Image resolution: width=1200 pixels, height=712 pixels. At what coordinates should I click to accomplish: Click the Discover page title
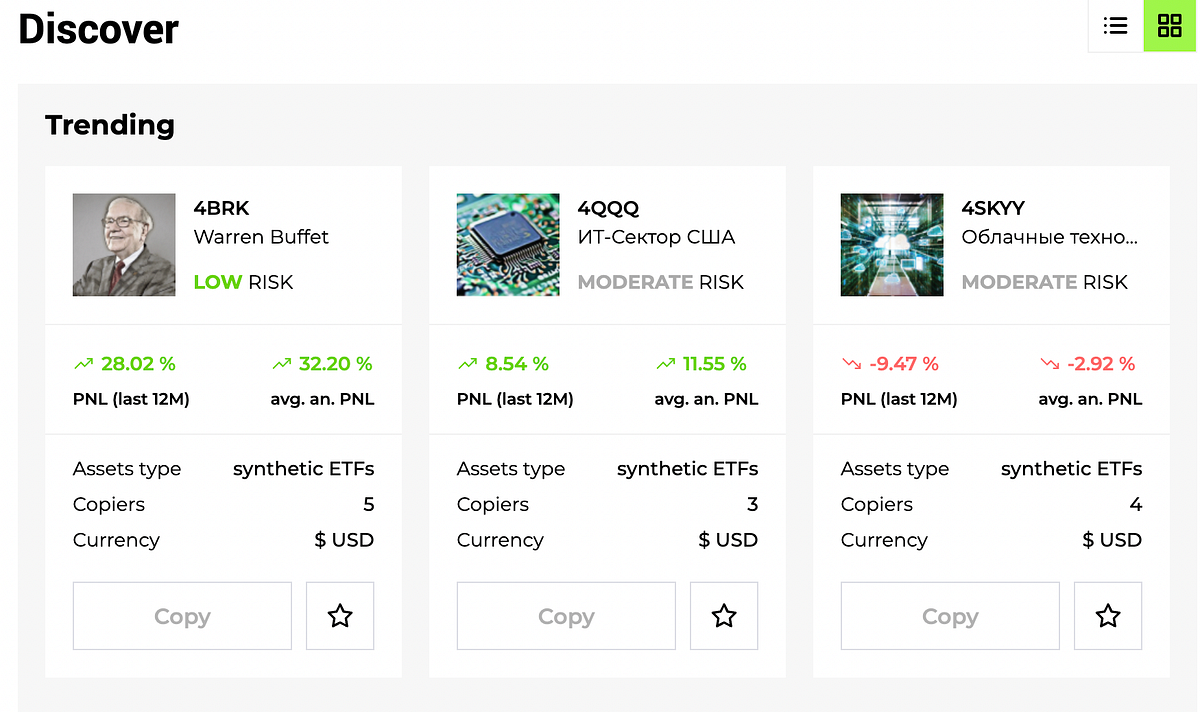[x=98, y=29]
